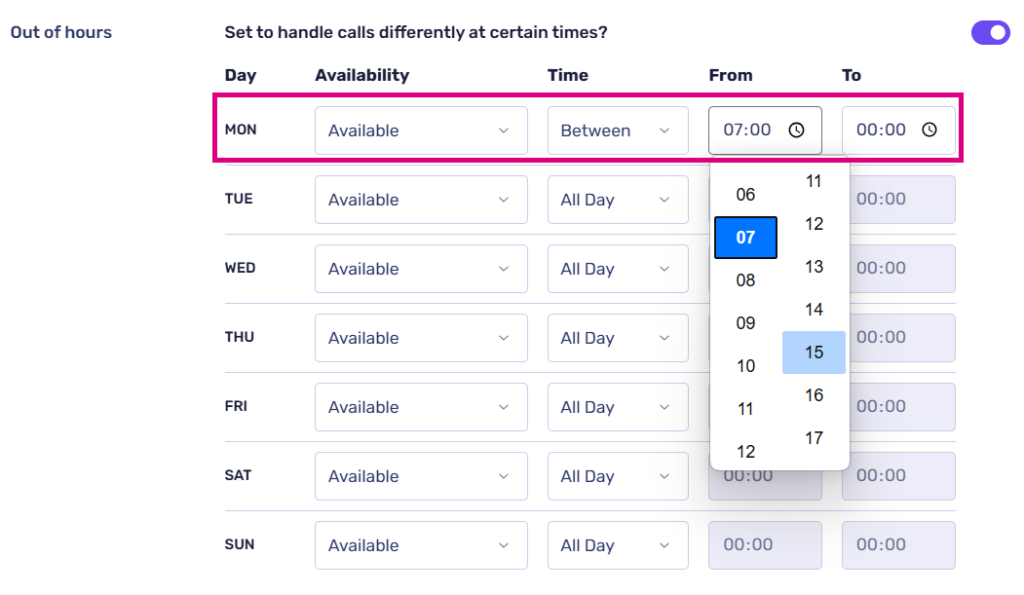Expand Wednesday's Availability dropdown
The width and height of the screenshot is (1024, 595).
[420, 269]
